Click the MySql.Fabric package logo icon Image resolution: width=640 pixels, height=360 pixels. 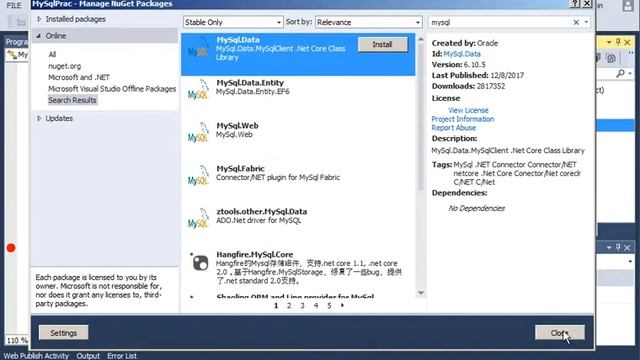point(198,176)
